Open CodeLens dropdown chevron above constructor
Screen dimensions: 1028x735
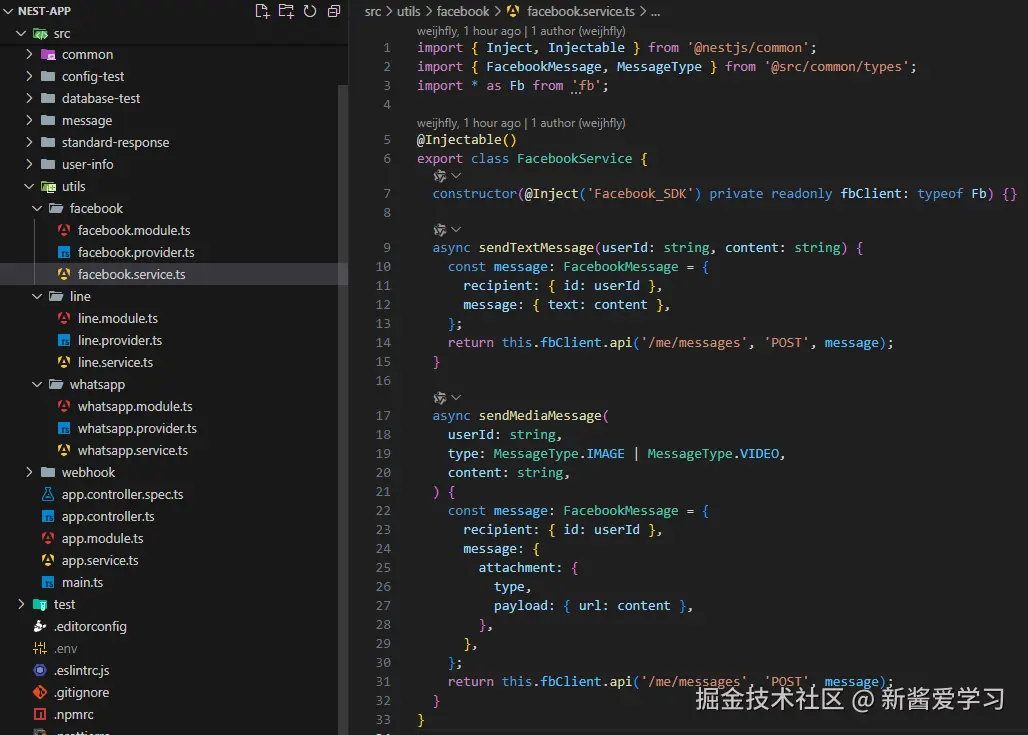(456, 176)
